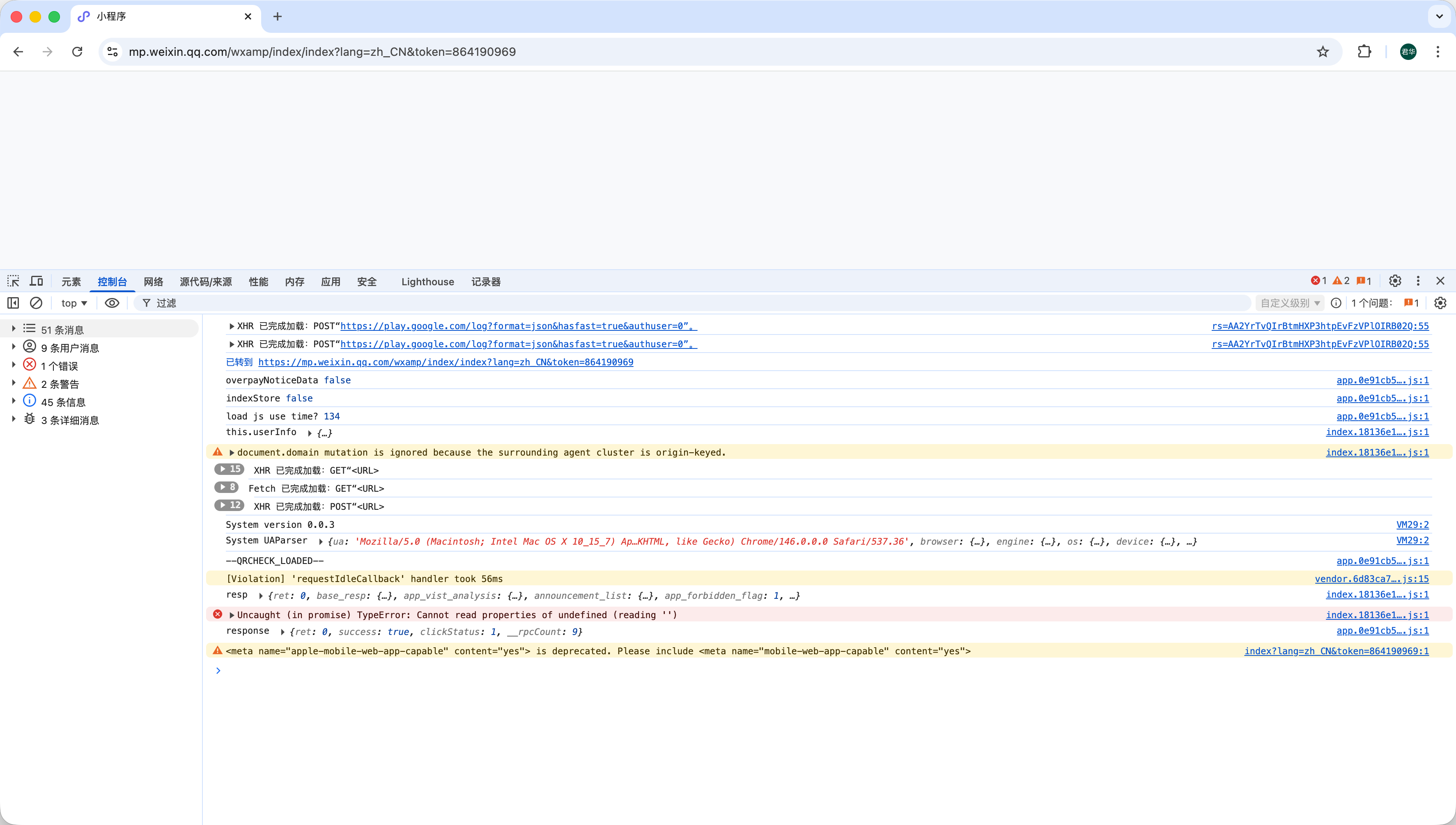
Task: Reload the page with the refresh button
Action: tap(77, 52)
